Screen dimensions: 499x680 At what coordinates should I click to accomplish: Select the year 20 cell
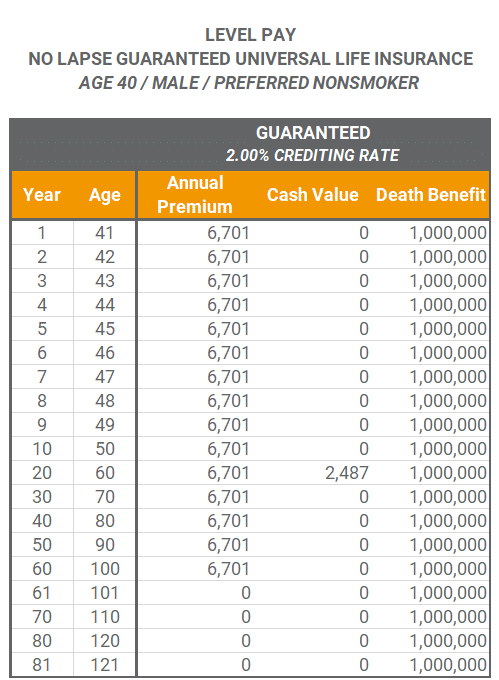42,473
